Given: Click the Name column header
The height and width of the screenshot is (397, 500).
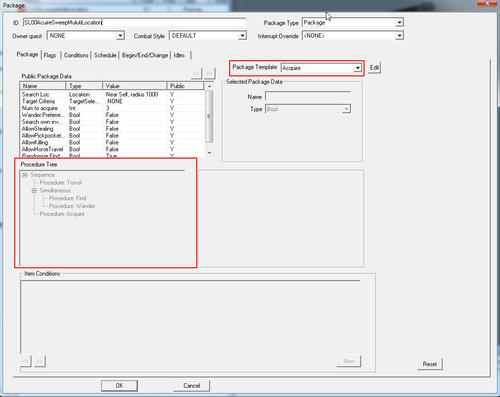Looking at the screenshot, I should pyautogui.click(x=43, y=86).
